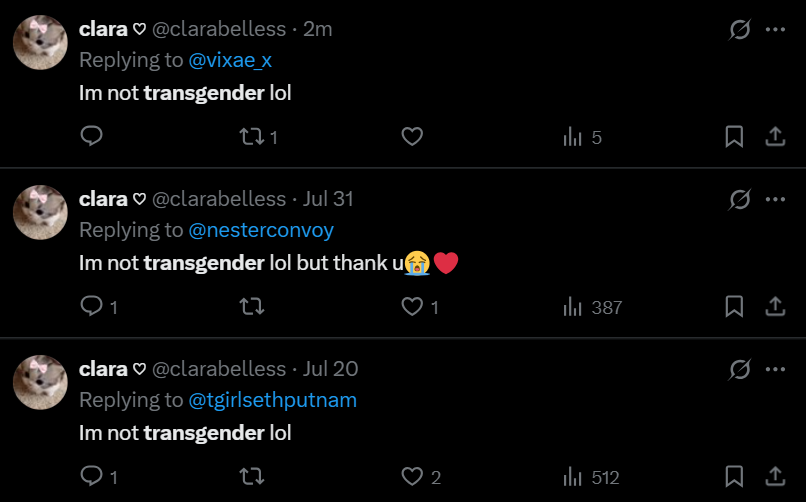806x502 pixels.
Task: Like the Jul 31 tweet
Action: coord(412,307)
